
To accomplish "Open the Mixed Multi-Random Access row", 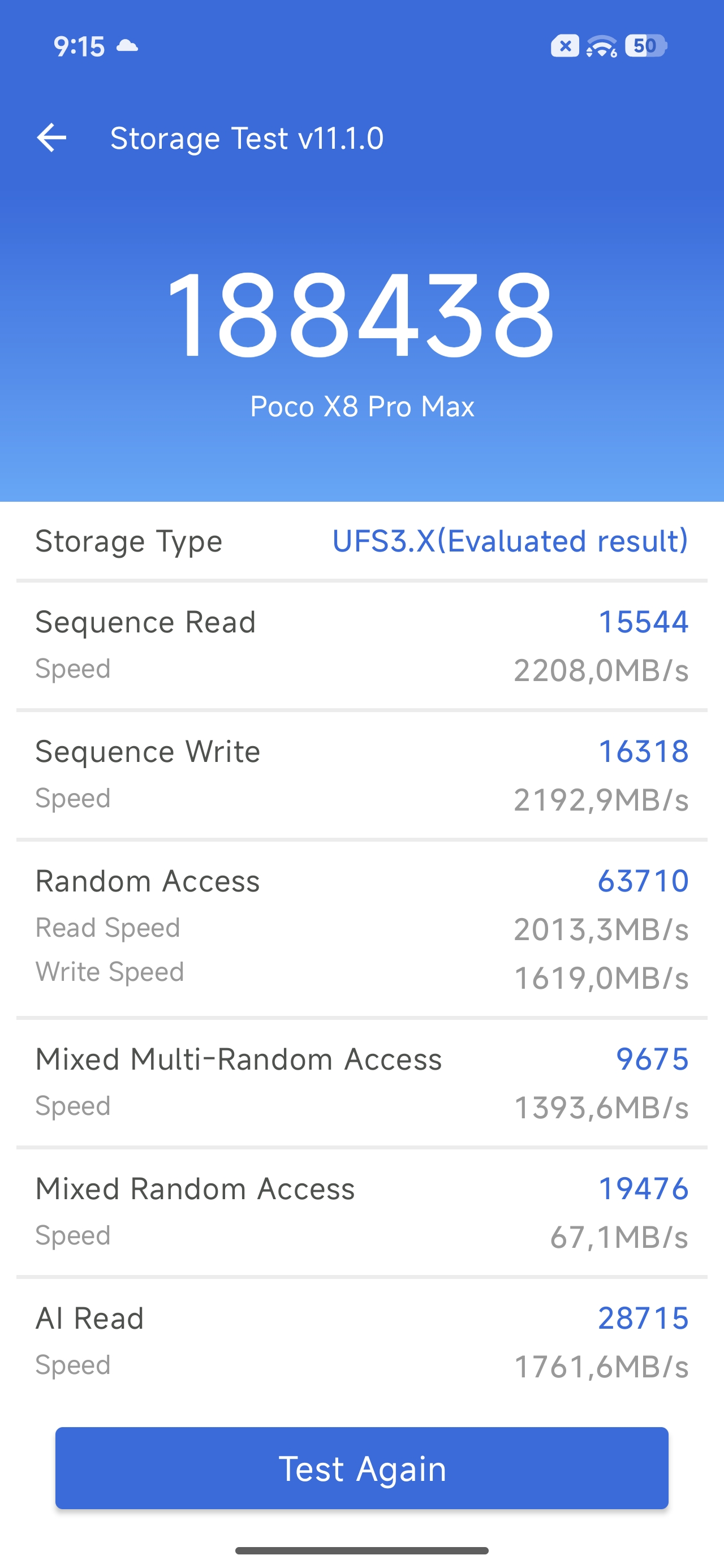I will (361, 1082).
